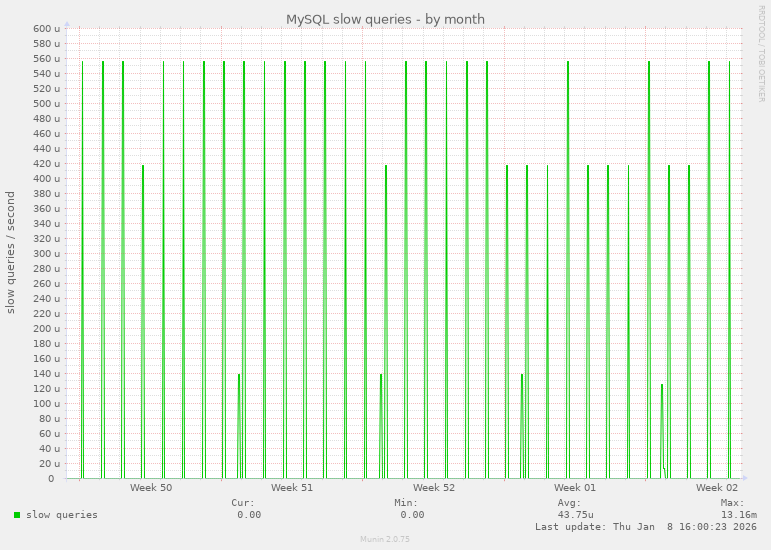Screen dimensions: 771x550
Task: Click the 'Munin 2.0.75' footer text
Action: click(385, 539)
